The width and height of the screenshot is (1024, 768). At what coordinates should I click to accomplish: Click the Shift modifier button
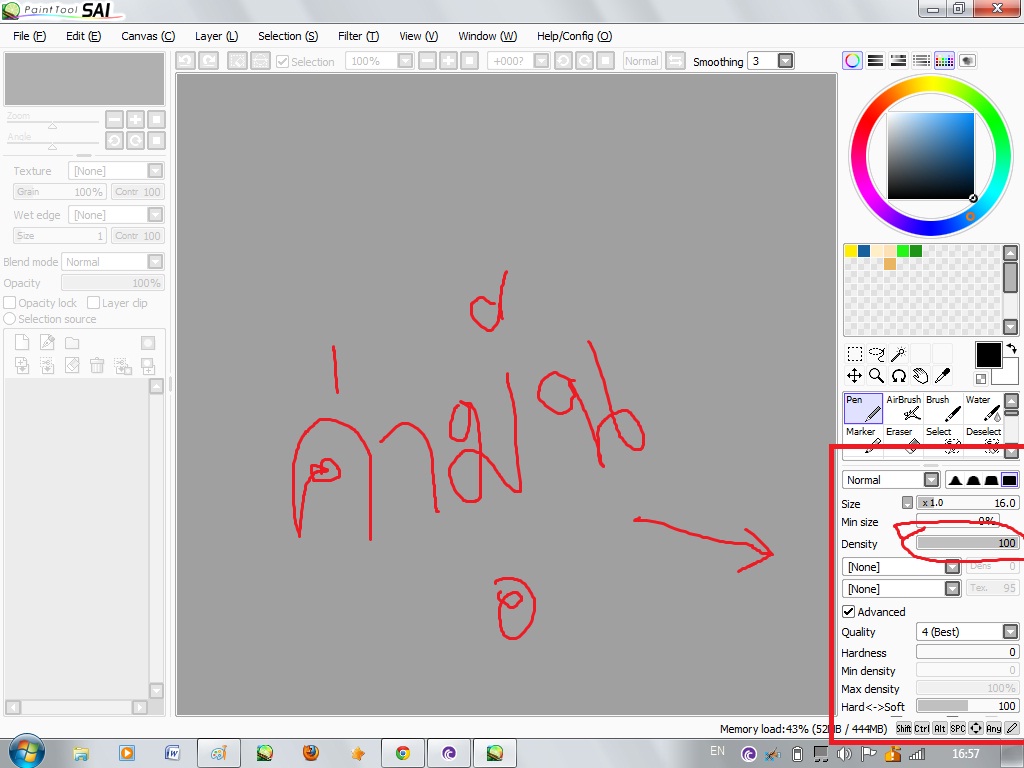tap(903, 728)
